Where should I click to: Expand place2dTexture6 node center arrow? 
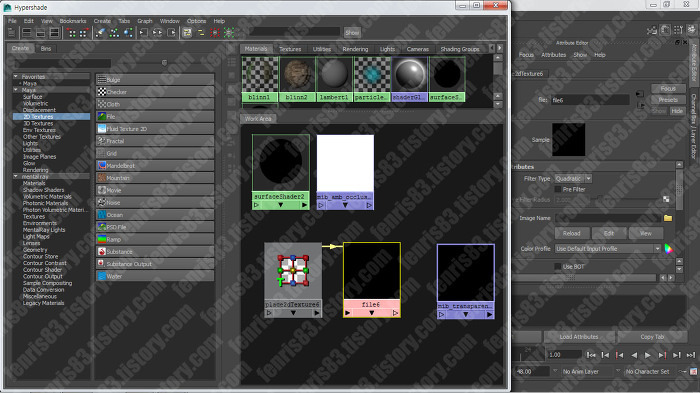click(293, 313)
